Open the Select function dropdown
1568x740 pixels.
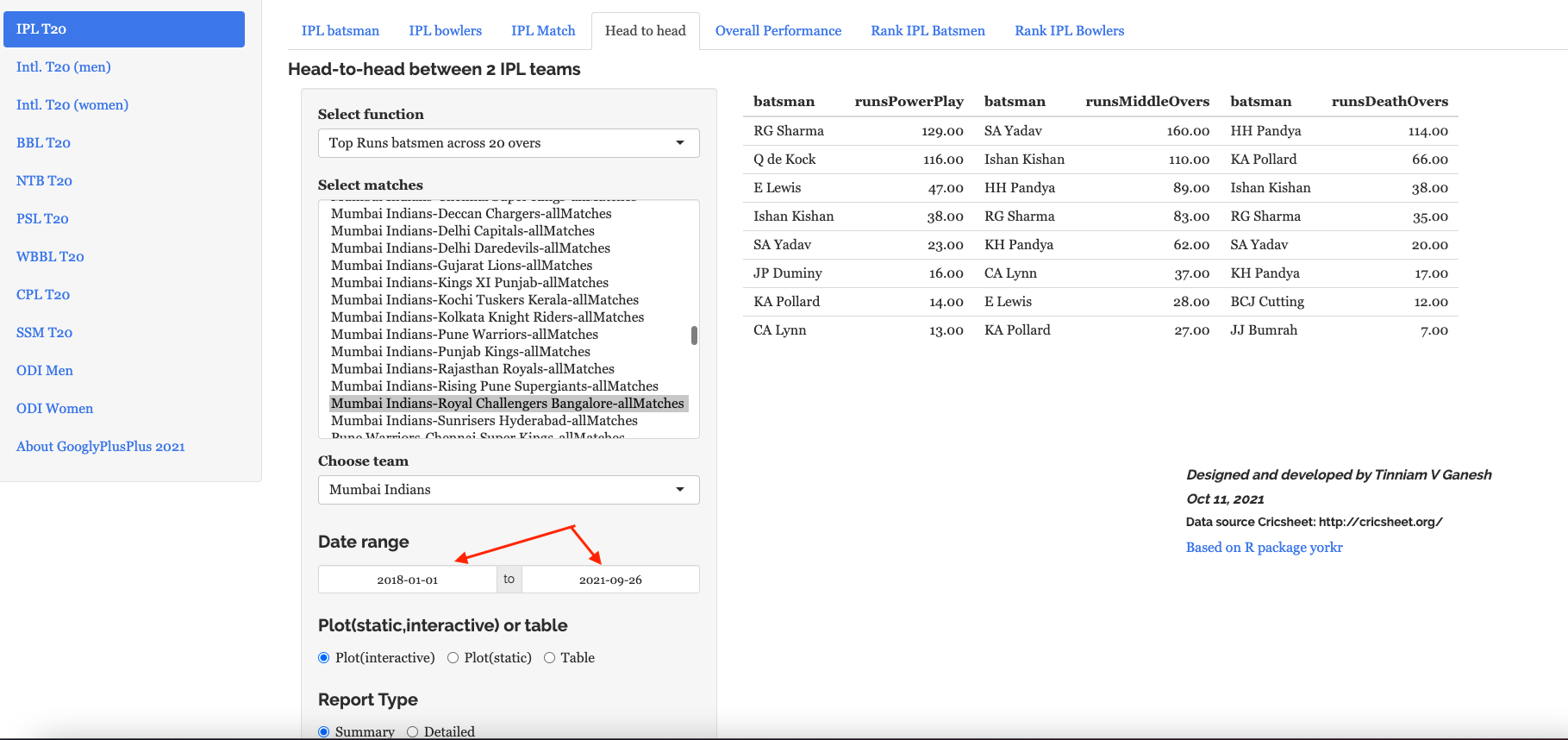(508, 143)
